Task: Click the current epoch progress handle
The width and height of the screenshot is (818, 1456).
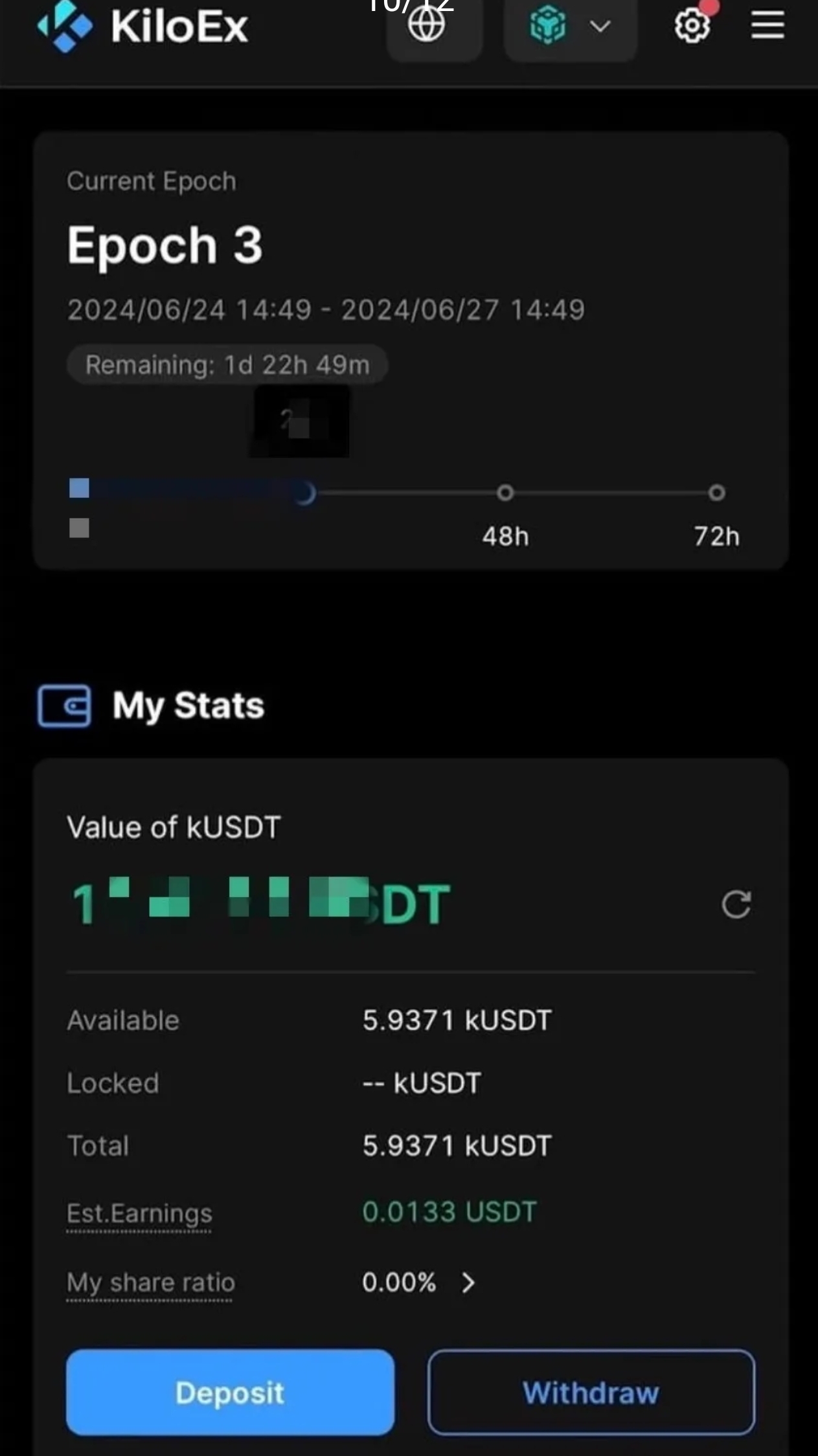Action: (304, 493)
